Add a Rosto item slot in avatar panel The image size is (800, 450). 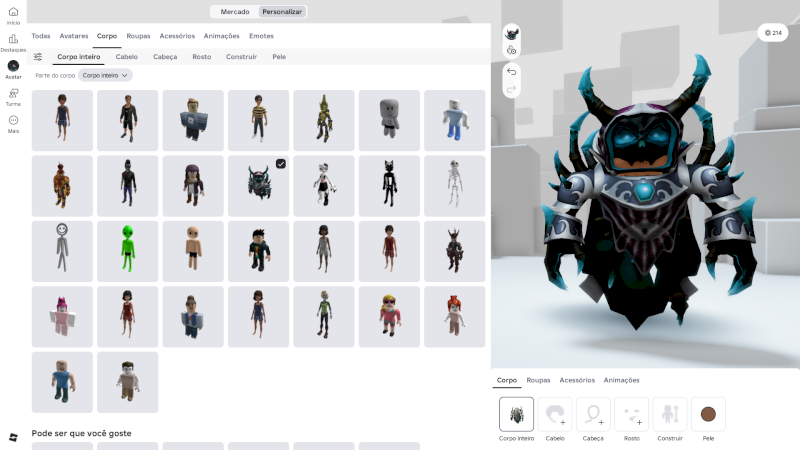pos(632,414)
